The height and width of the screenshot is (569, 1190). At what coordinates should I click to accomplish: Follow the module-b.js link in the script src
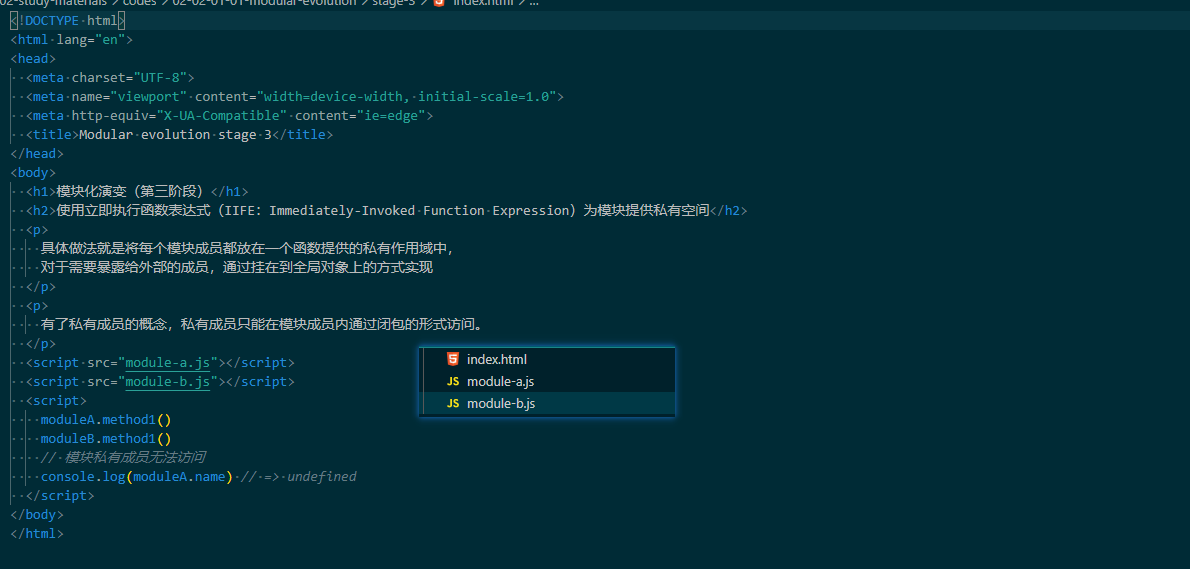point(167,382)
